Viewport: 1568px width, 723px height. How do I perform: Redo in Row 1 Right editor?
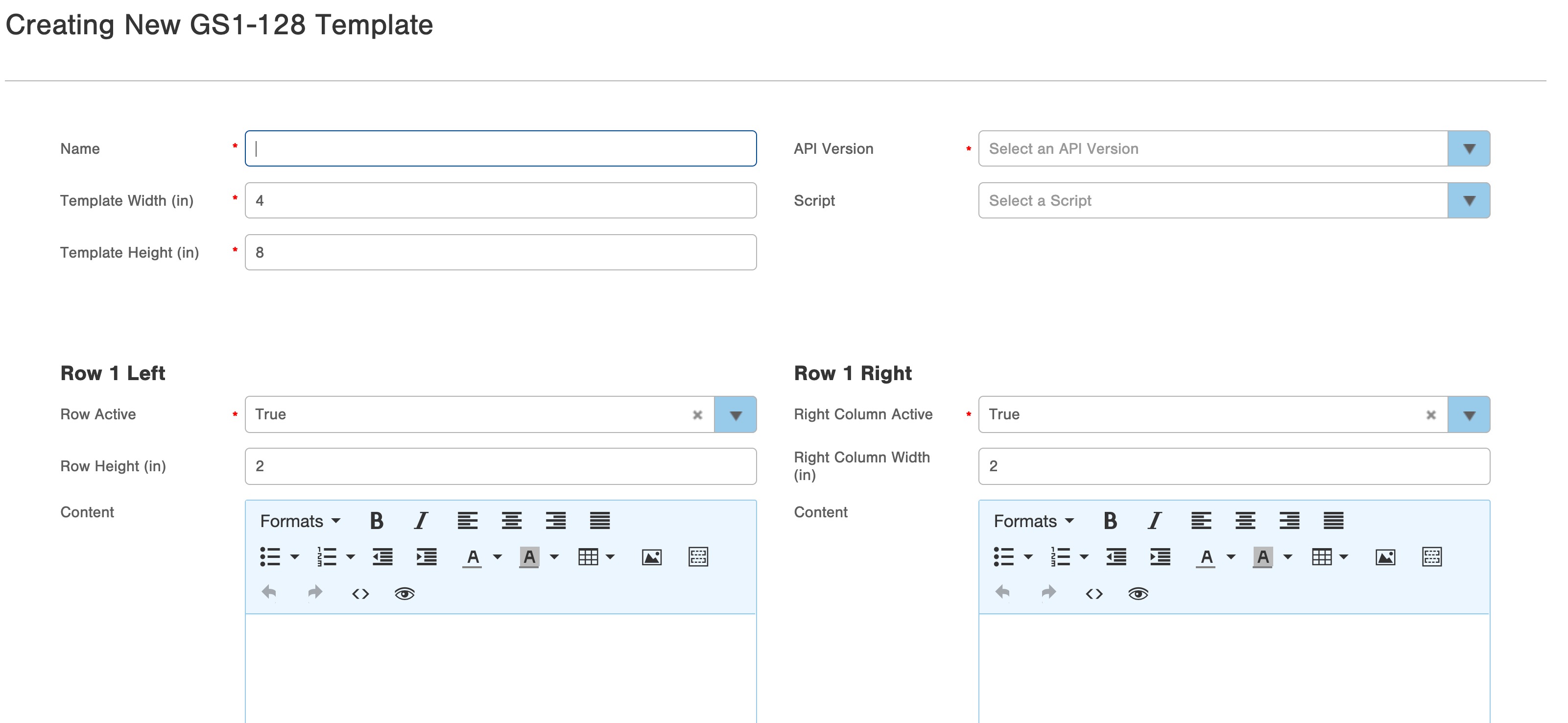1048,593
